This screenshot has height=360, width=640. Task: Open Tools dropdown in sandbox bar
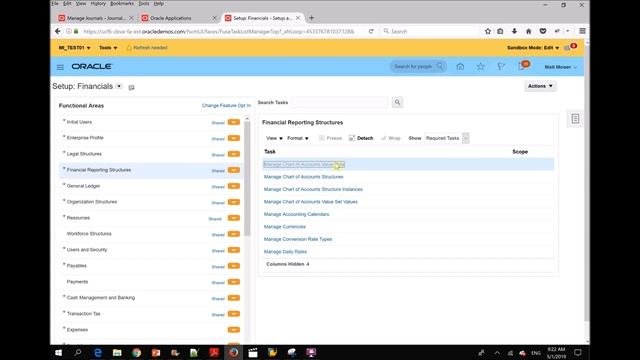pos(108,48)
